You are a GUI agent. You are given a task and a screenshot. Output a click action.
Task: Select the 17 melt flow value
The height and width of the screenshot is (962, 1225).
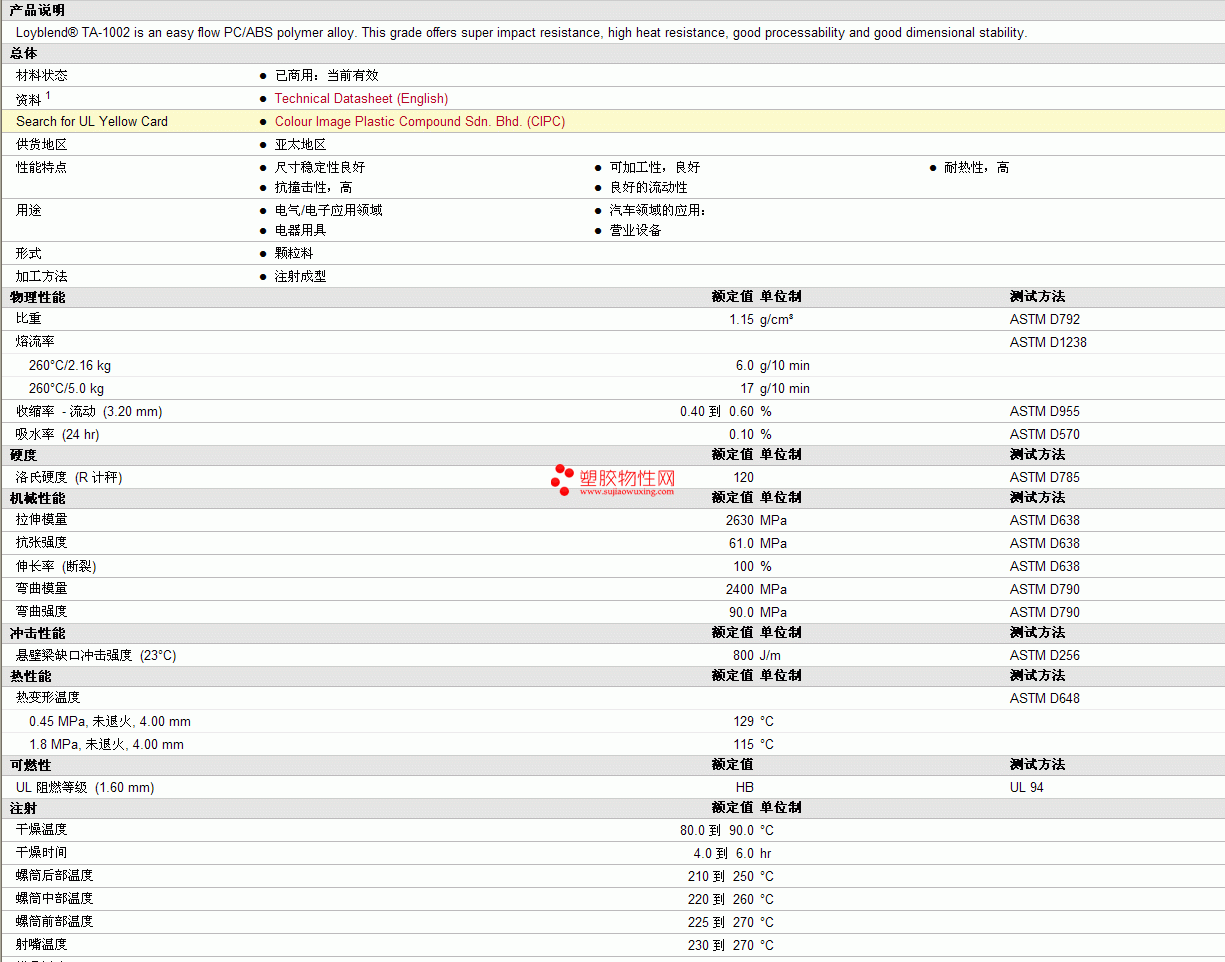coord(747,388)
